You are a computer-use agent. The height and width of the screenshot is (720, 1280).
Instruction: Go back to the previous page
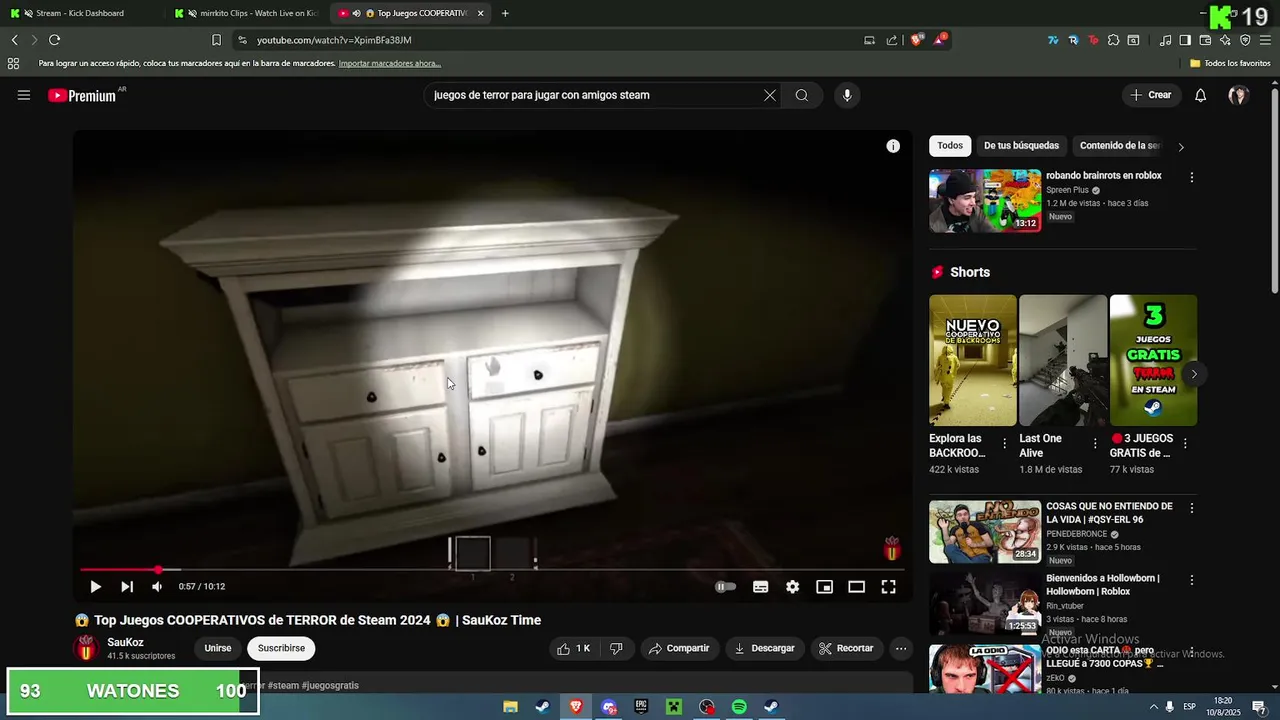[14, 40]
